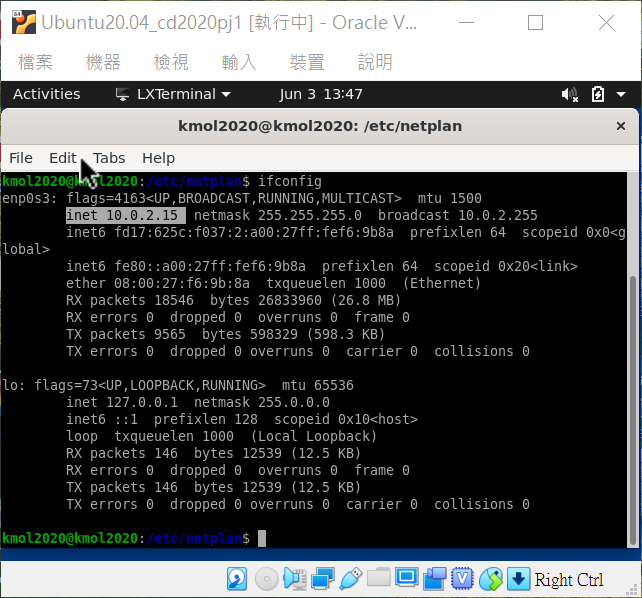This screenshot has width=642, height=598.
Task: Click the highlighted inet 10.0.2.15 text
Action: tap(126, 215)
